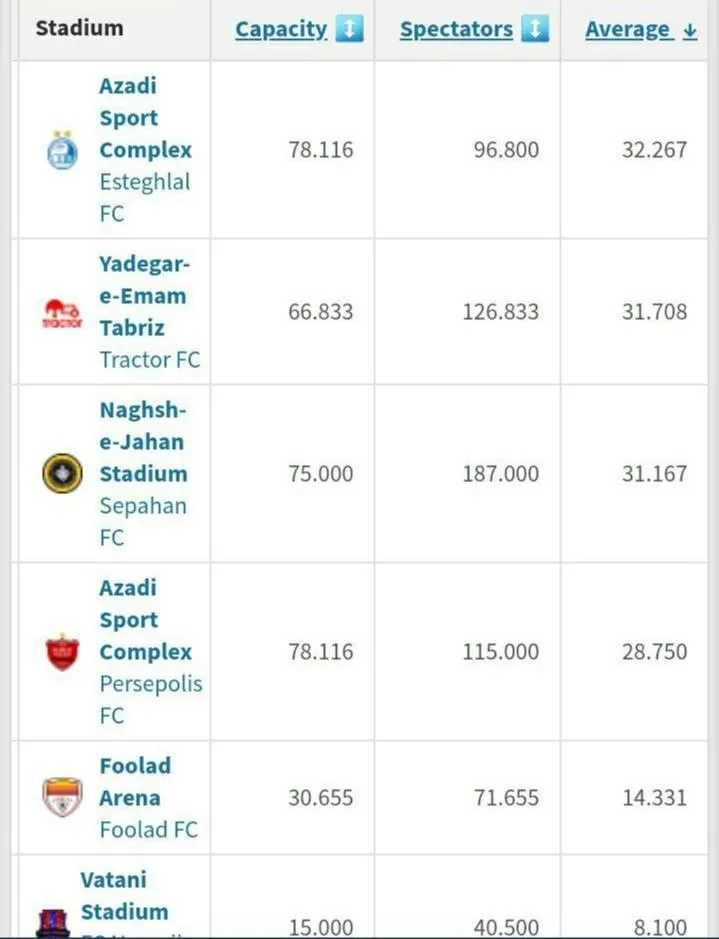Sort table by Average column header

[x=627, y=29]
